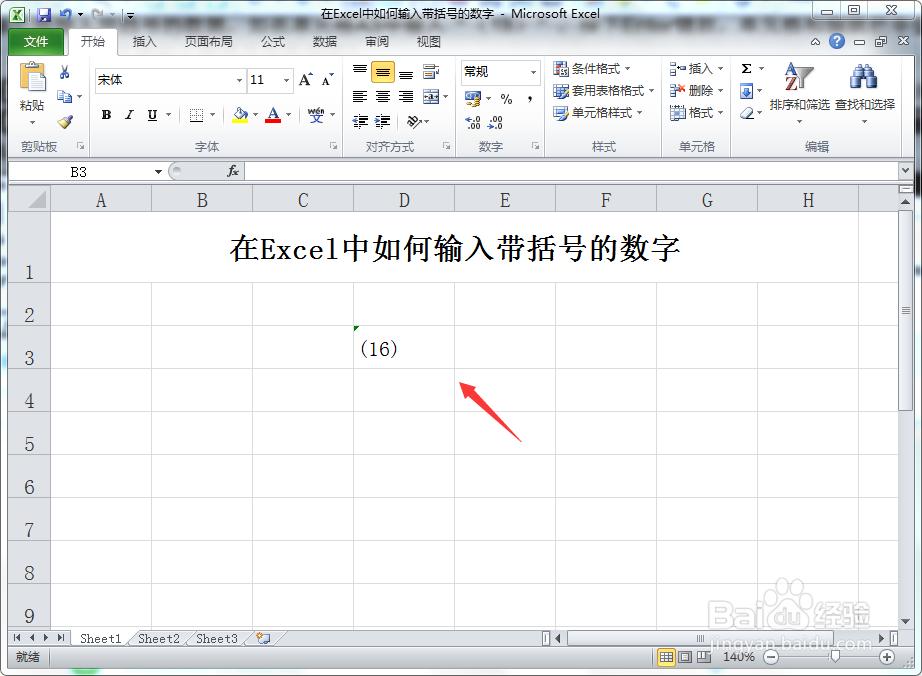This screenshot has height=676, width=922.
Task: Click the AutoSum sigma icon
Action: 747,69
